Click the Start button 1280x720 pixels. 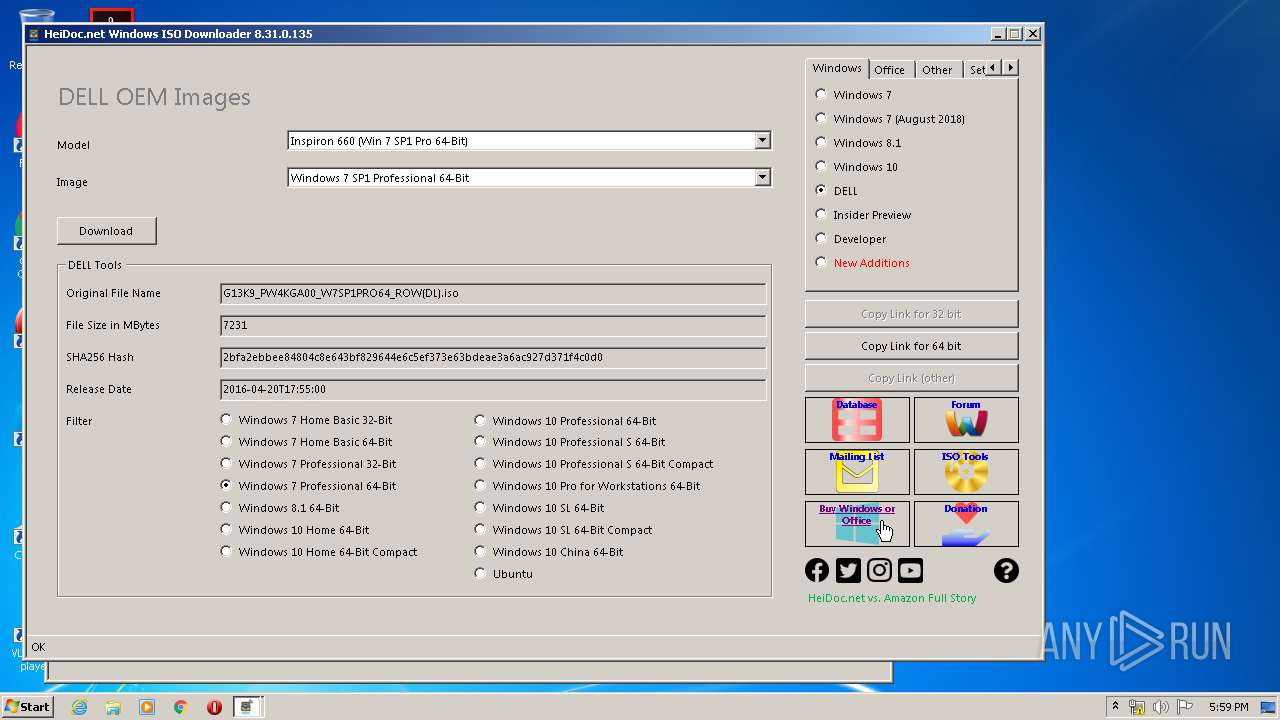tap(27, 707)
